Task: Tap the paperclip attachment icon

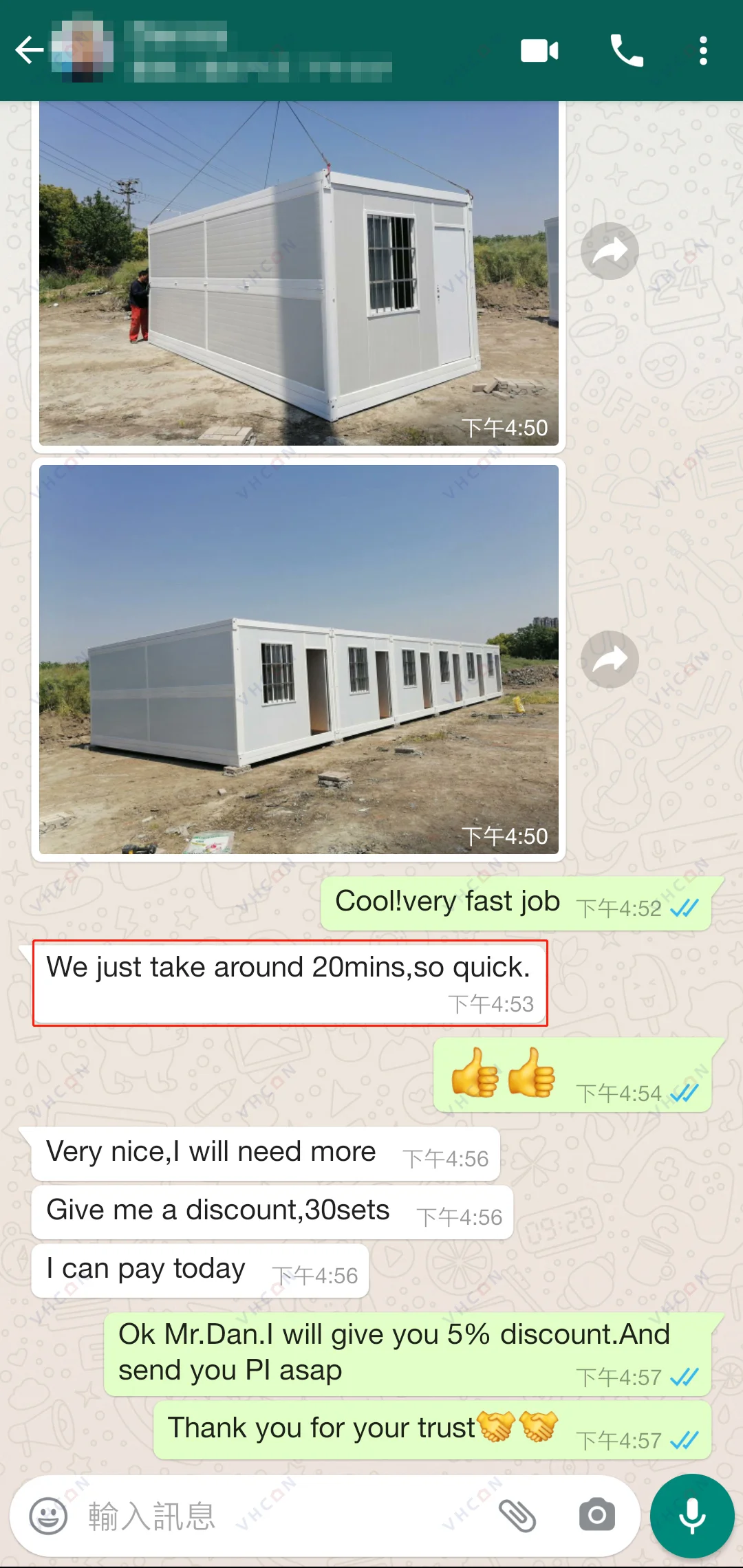Action: click(517, 1516)
